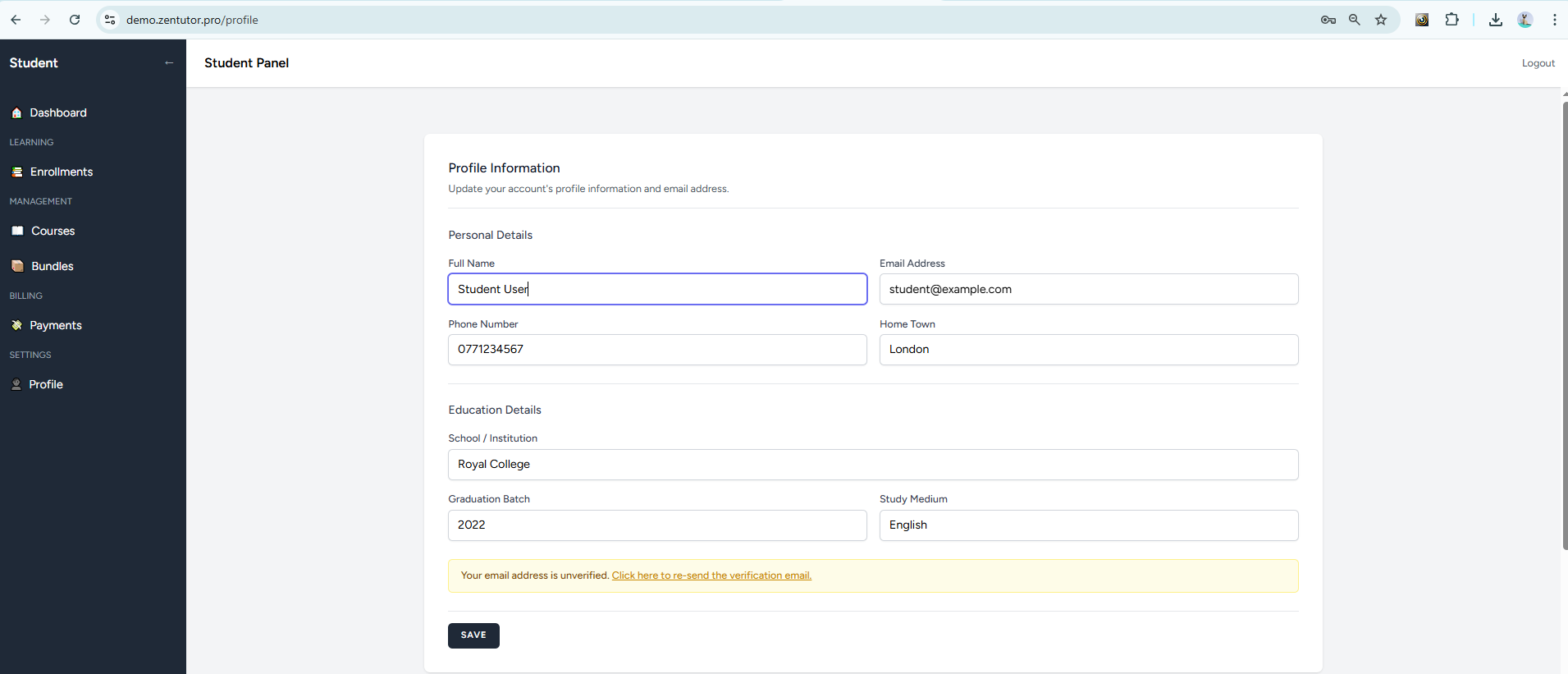Screen dimensions: 1568x674
Task: Click the 'LEARNING' sidebar section label
Action: (31, 142)
